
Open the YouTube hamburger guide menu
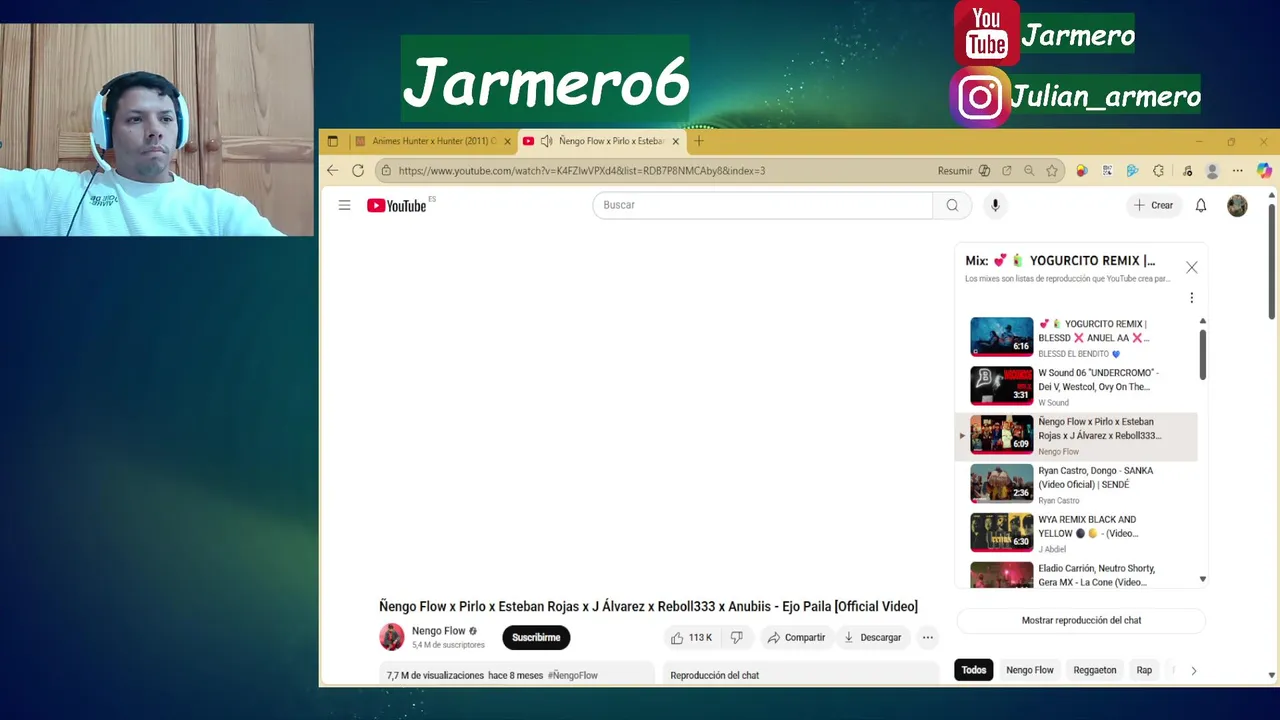coord(344,205)
